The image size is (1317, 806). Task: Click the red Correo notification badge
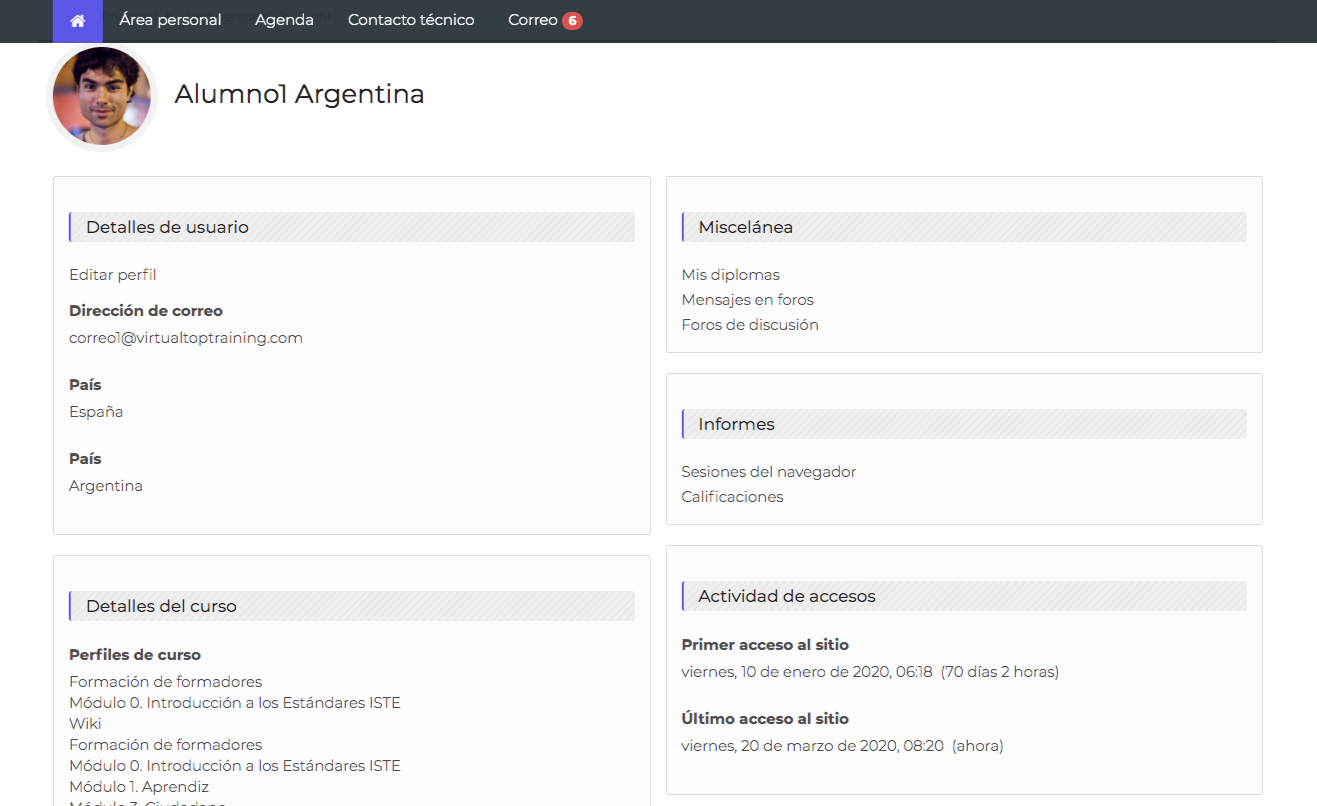tap(572, 21)
